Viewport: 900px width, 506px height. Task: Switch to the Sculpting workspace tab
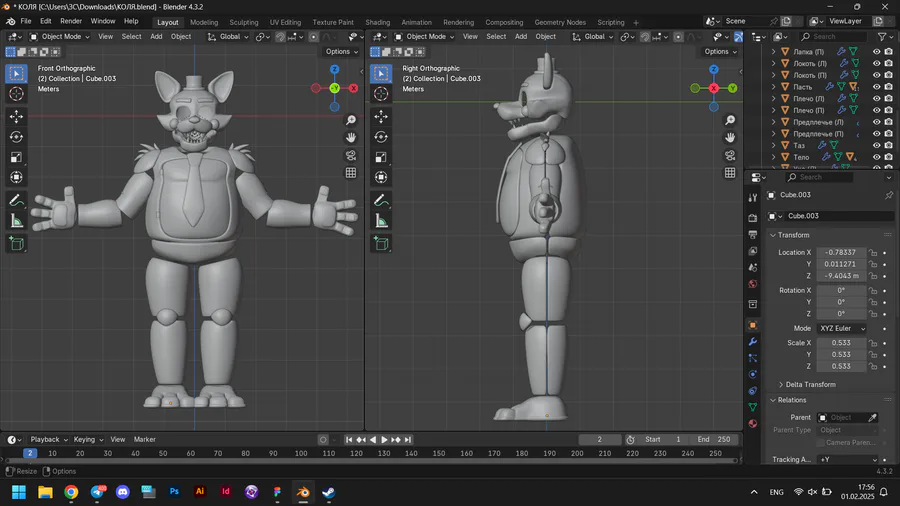244,22
